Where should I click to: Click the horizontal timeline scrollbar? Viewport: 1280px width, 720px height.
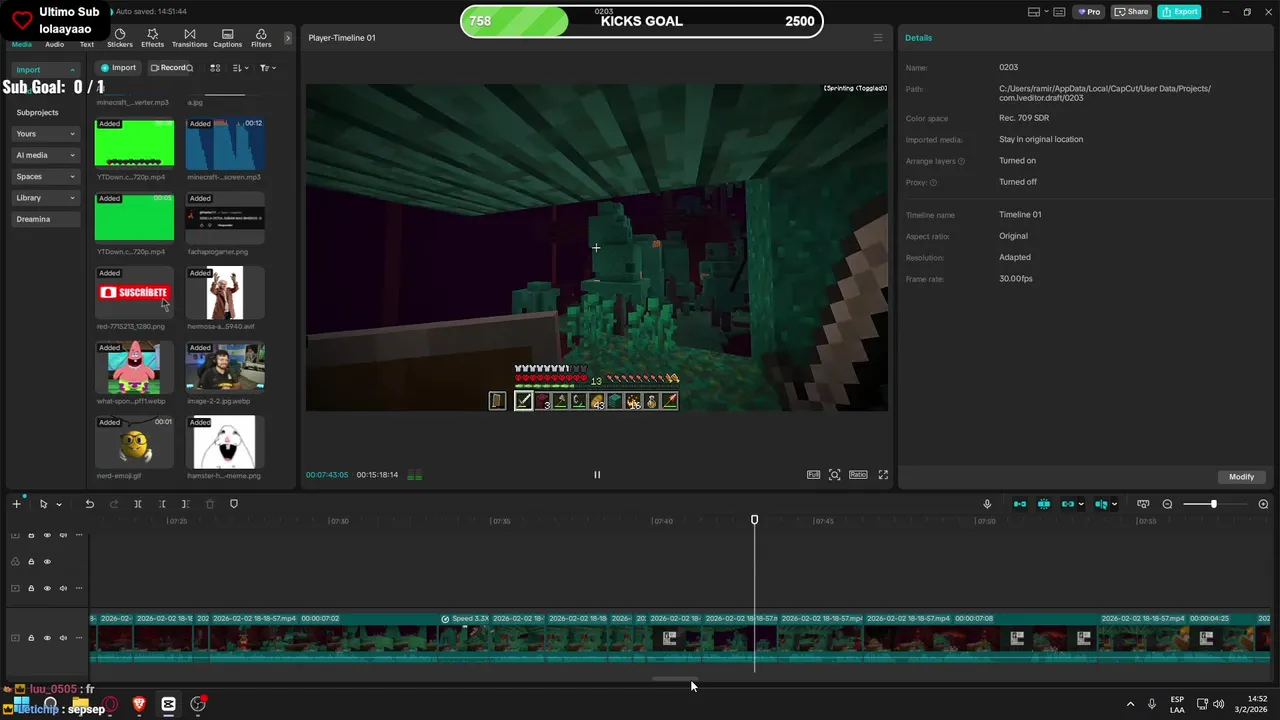click(x=674, y=679)
